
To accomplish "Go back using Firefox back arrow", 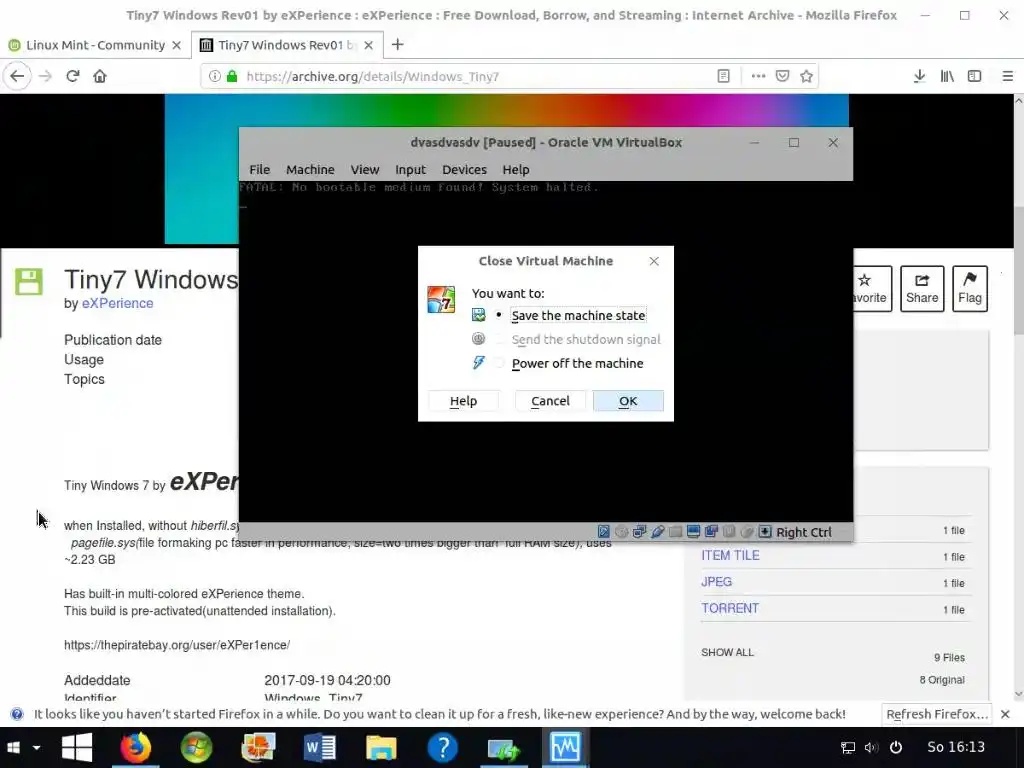I will 17,76.
